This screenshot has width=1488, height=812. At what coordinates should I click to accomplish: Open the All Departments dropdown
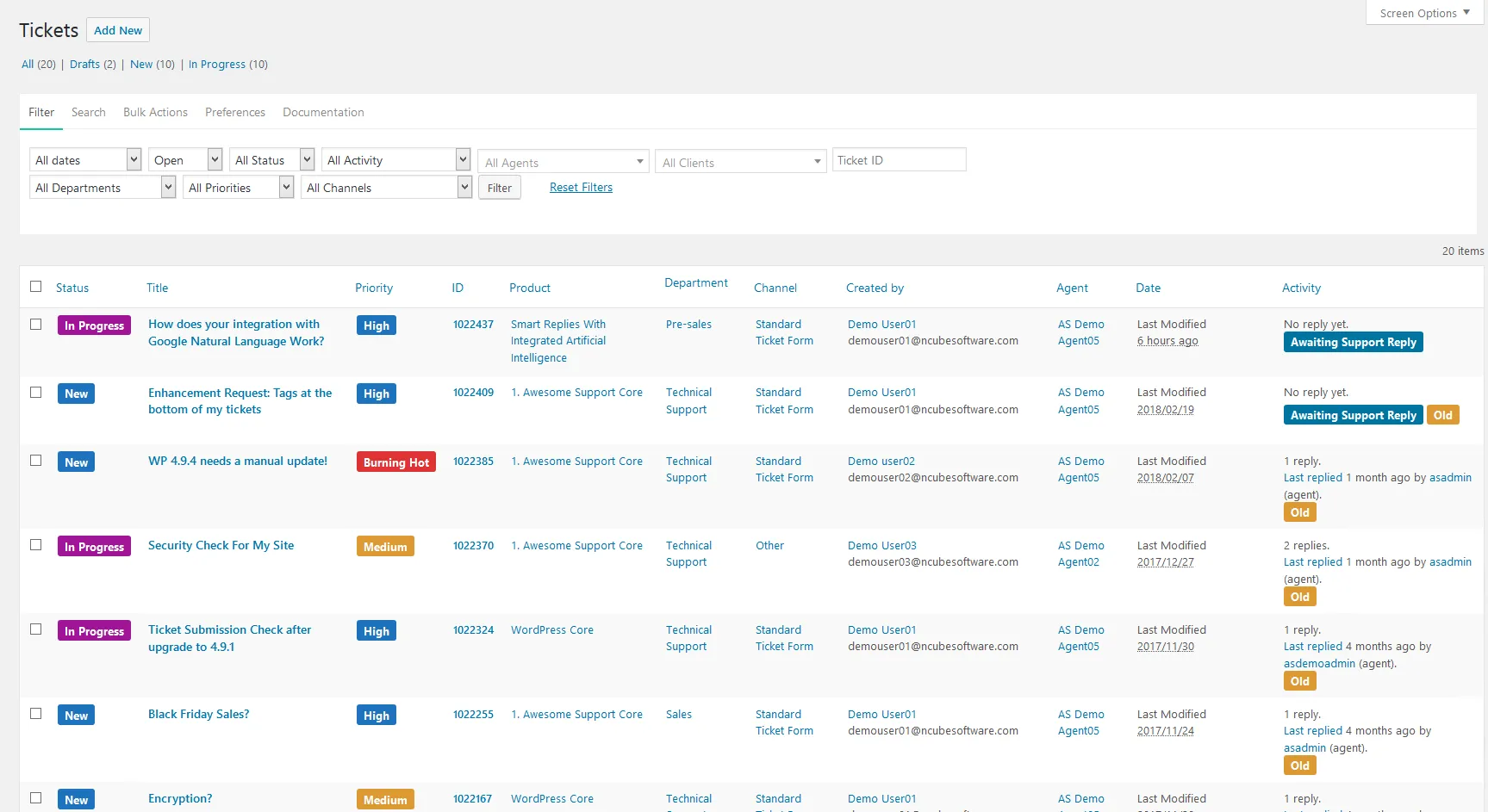tap(103, 188)
